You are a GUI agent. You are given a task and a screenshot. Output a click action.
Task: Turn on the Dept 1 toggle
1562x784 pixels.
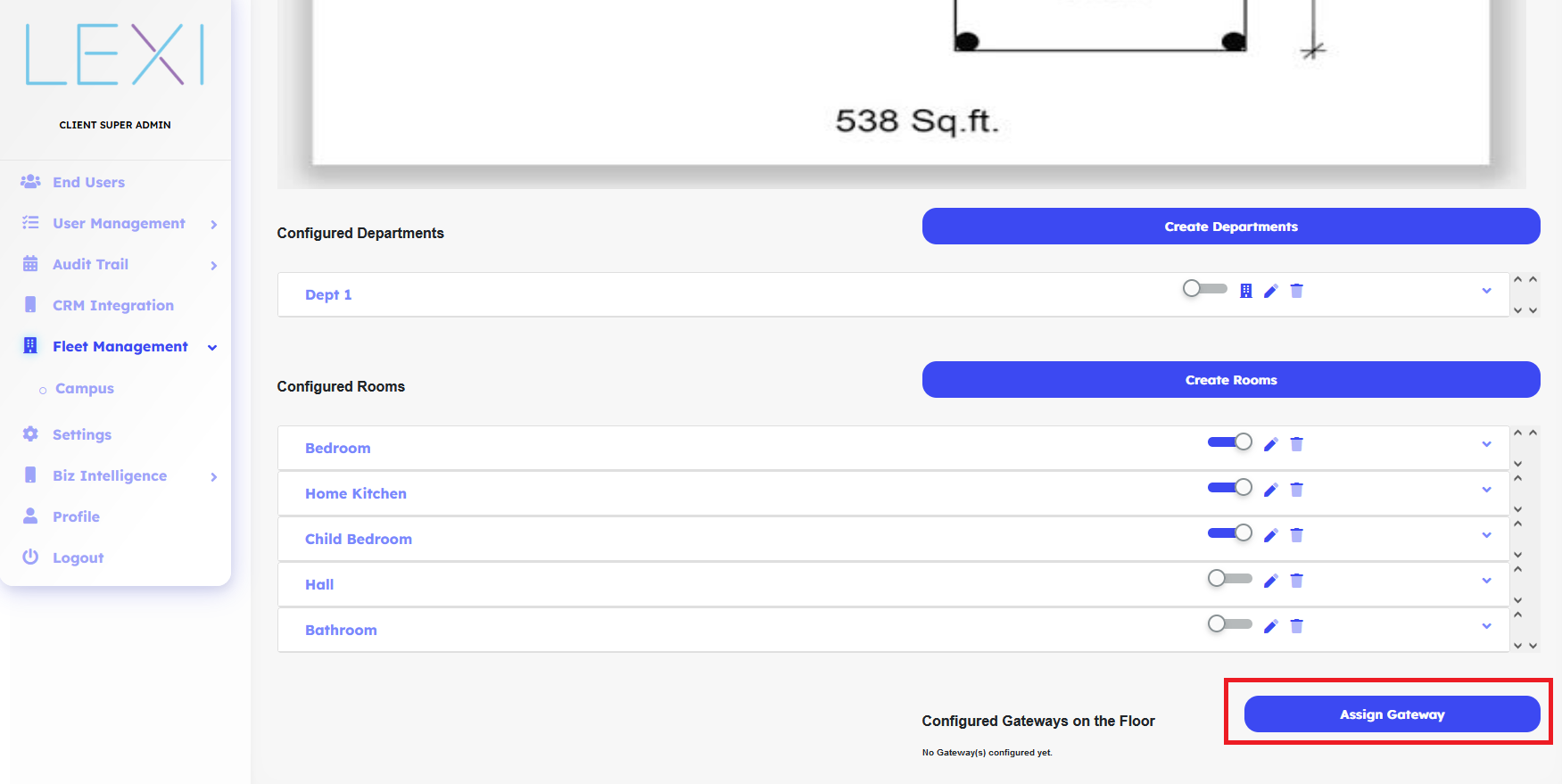(x=1204, y=289)
